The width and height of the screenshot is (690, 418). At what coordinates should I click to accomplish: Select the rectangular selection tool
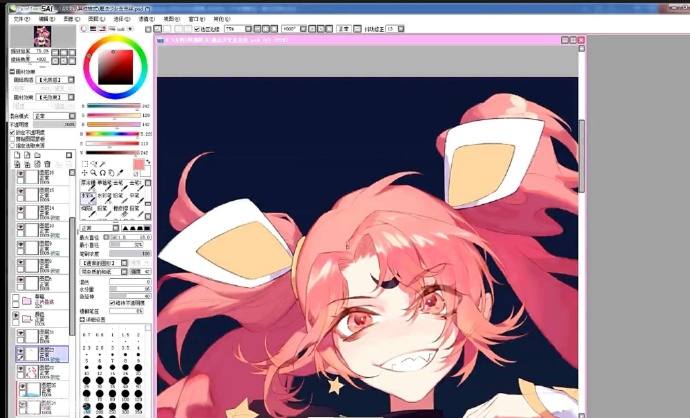85,164
